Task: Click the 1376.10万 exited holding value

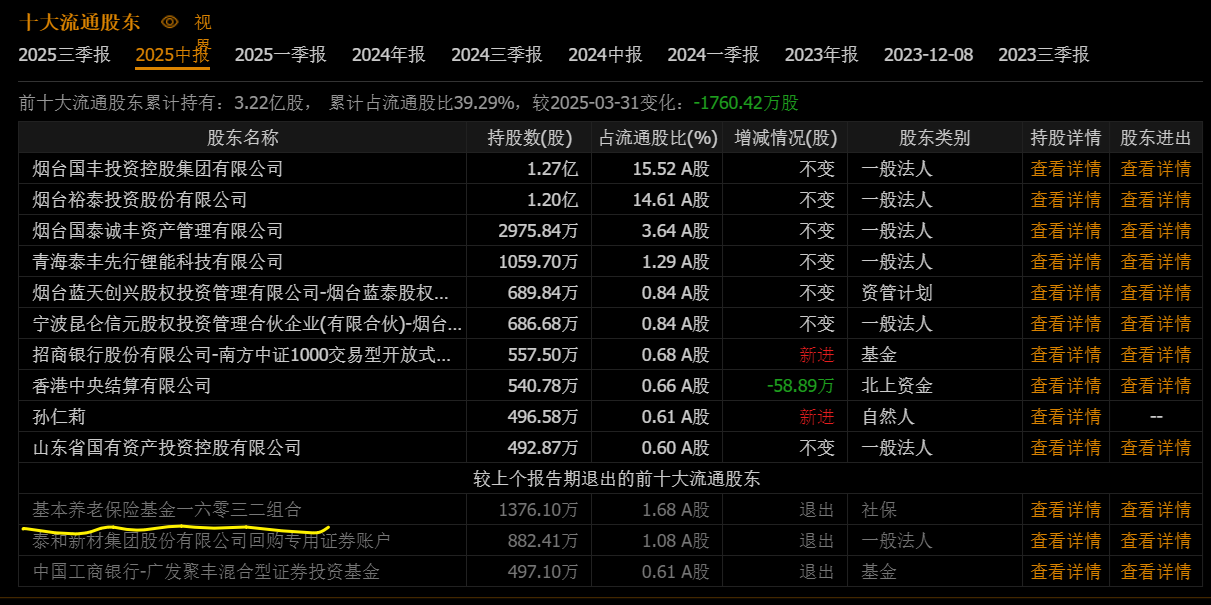Action: (x=538, y=510)
